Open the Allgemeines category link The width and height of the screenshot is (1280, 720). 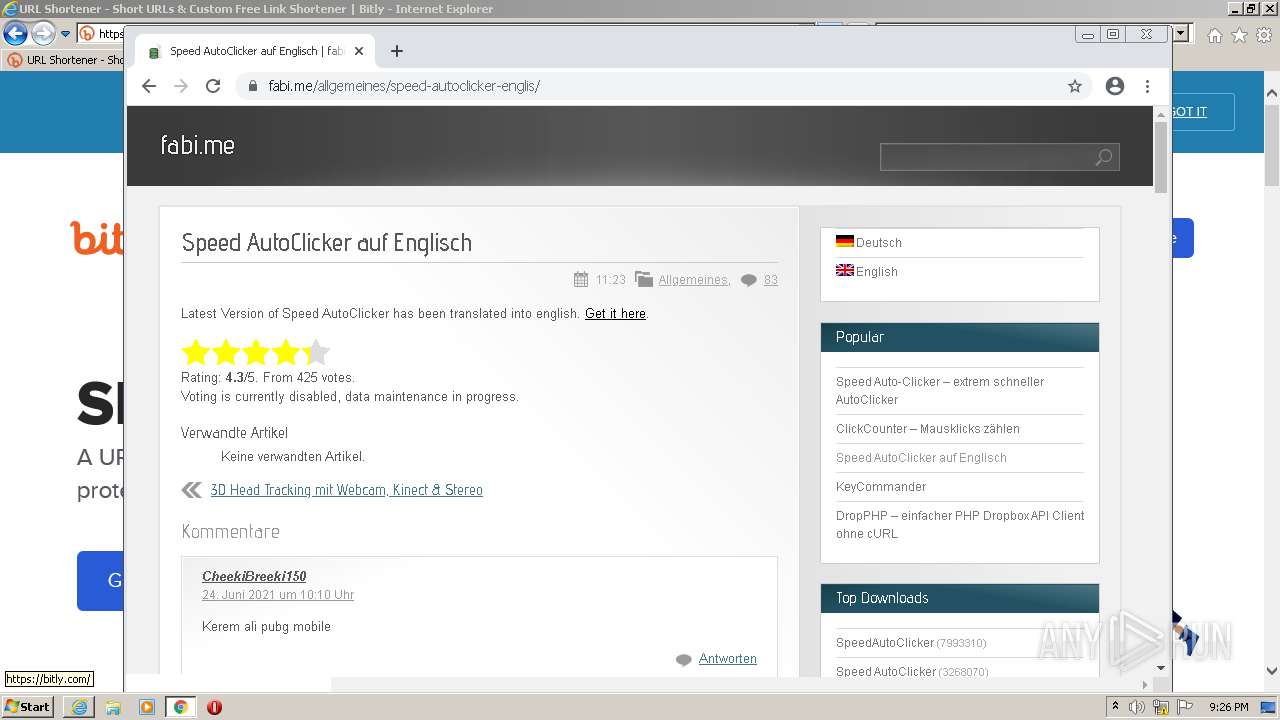[693, 280]
